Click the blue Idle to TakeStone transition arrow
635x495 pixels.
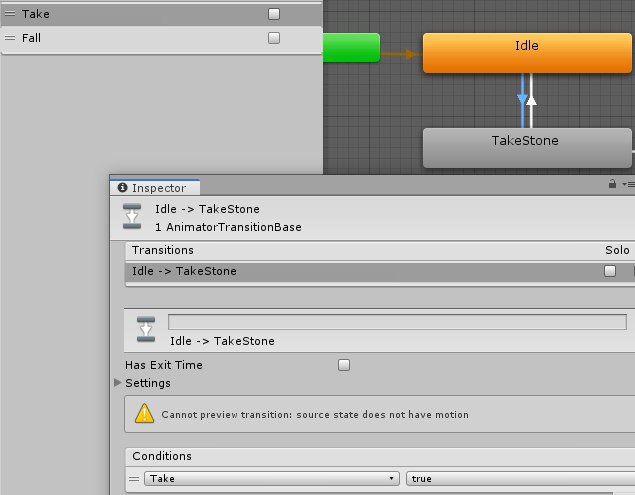[x=522, y=99]
